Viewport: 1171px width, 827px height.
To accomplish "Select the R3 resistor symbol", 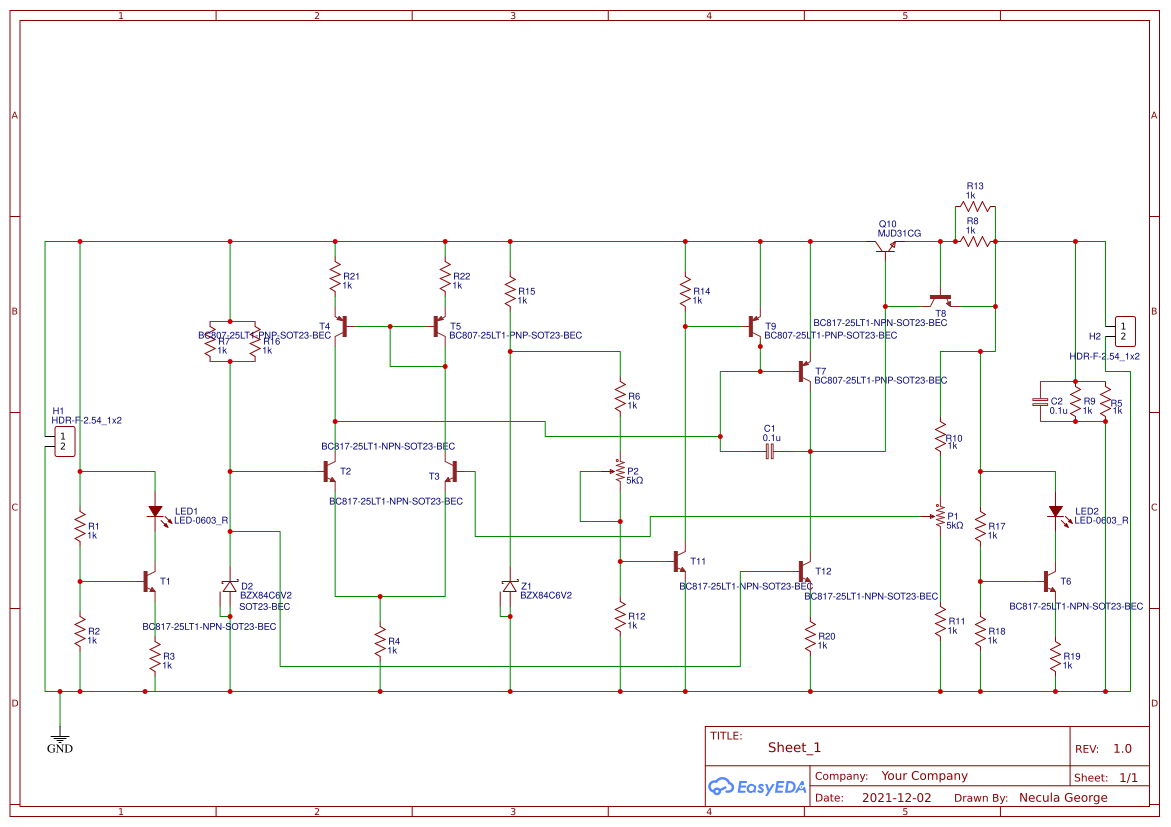I will pos(155,657).
